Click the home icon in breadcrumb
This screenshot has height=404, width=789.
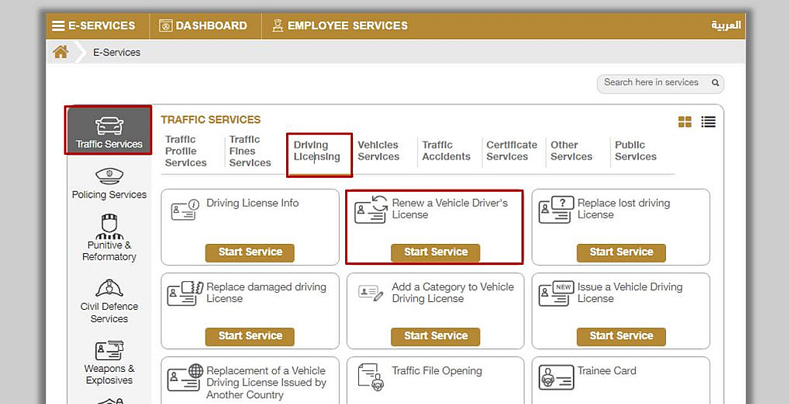coord(61,52)
